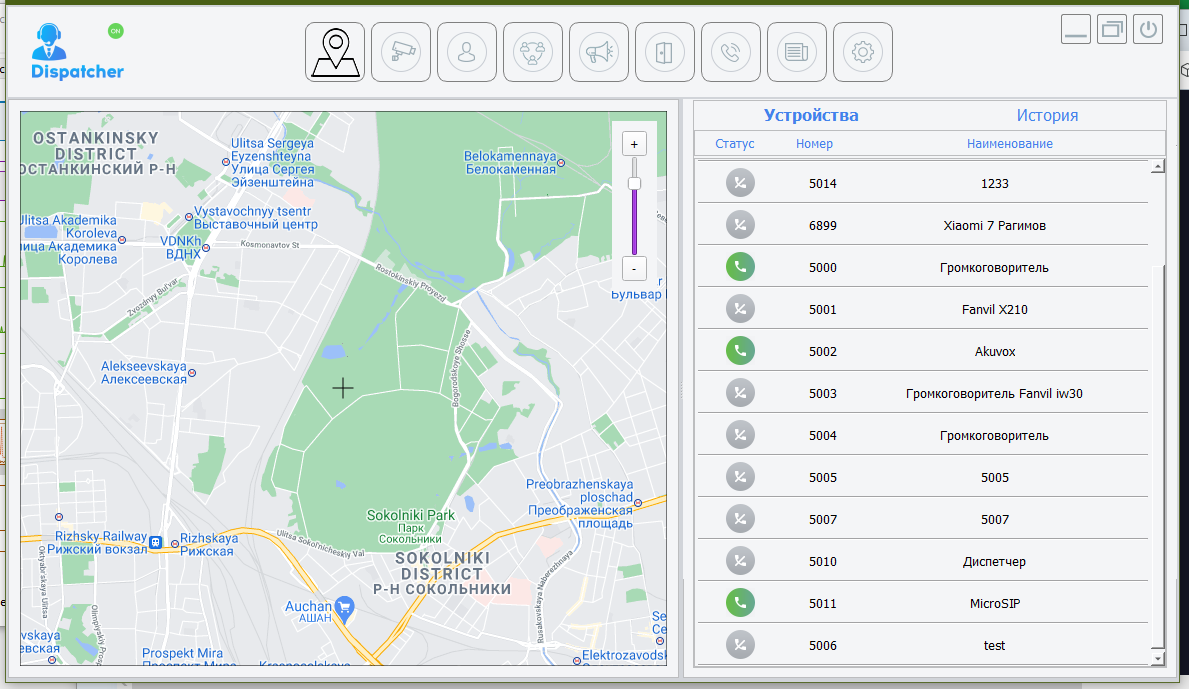Viewport: 1189px width, 689px height.
Task: Open the megaphone announcements section
Action: (x=599, y=52)
